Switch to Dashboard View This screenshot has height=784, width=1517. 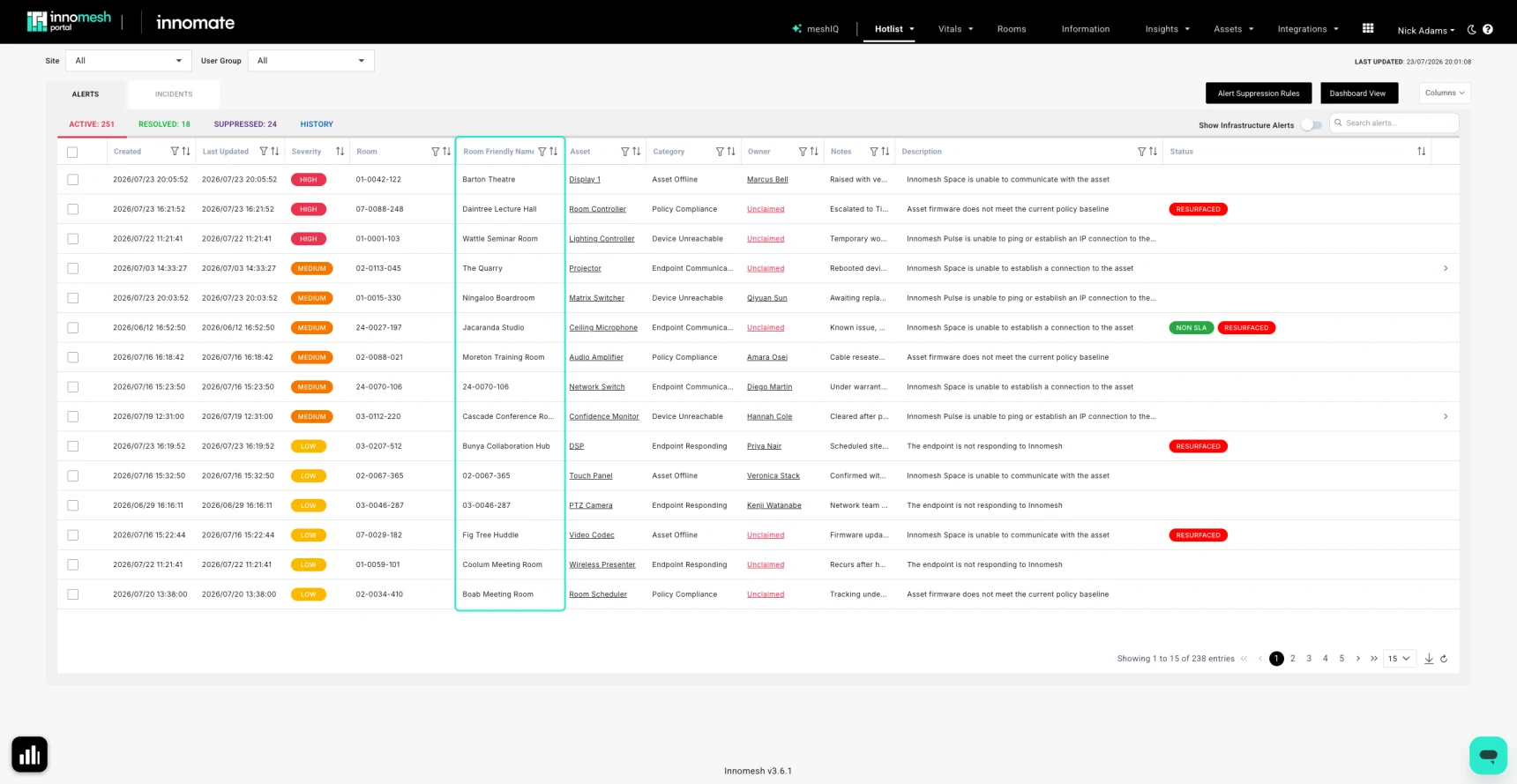click(x=1358, y=93)
